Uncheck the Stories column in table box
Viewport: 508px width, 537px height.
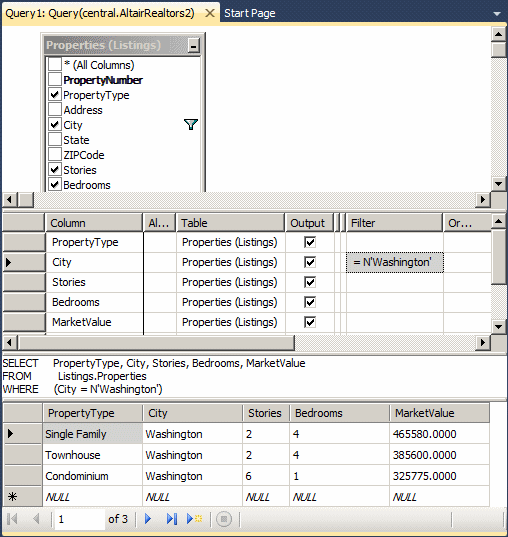pyautogui.click(x=54, y=169)
